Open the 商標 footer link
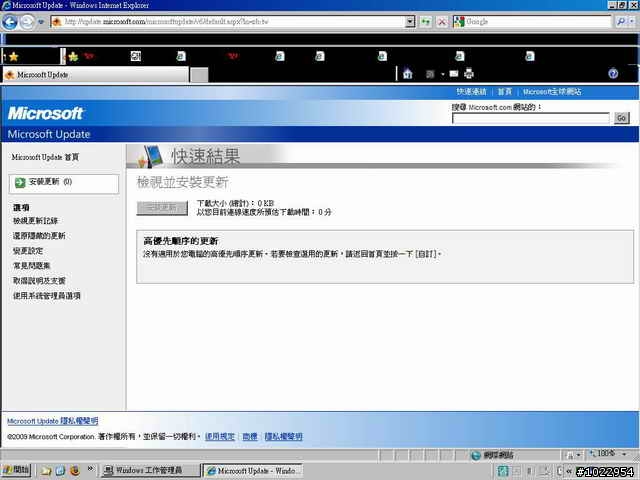This screenshot has height=480, width=640. click(250, 436)
